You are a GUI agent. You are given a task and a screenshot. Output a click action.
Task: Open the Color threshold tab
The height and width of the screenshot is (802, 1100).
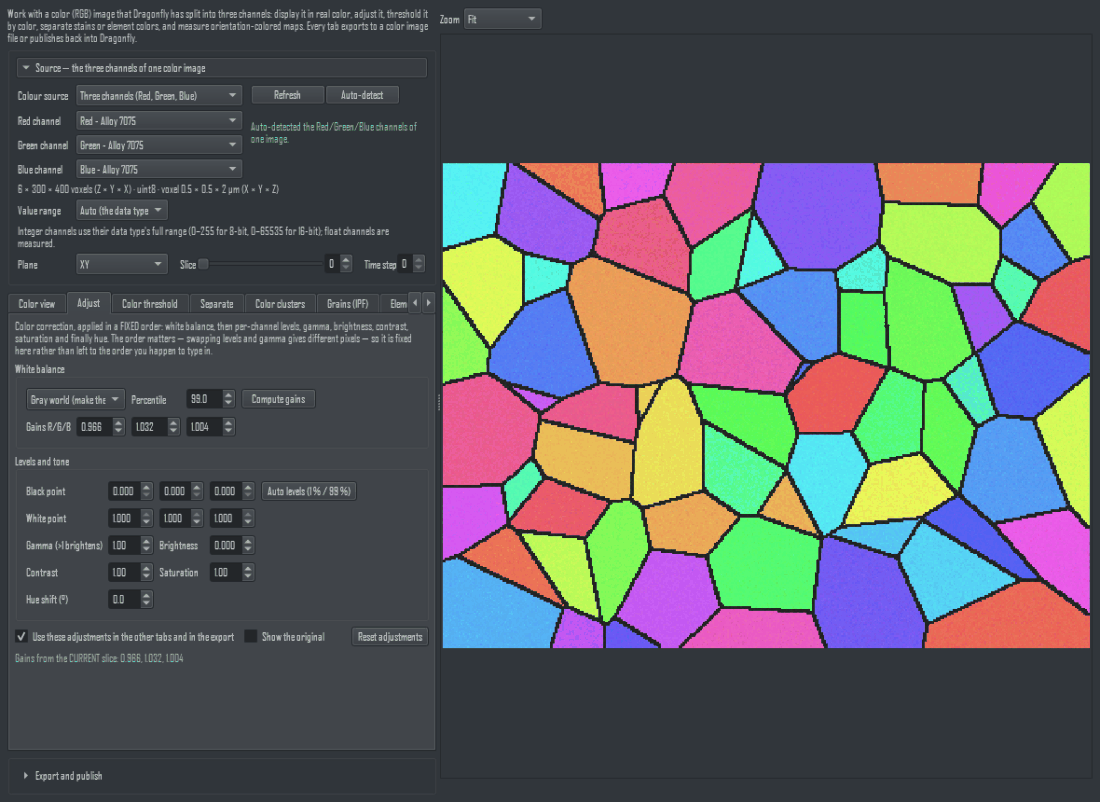[x=149, y=304]
